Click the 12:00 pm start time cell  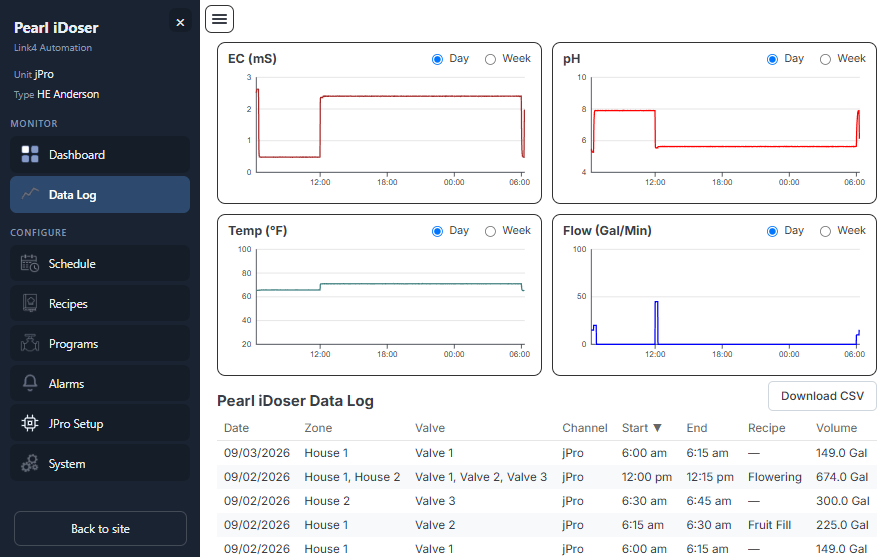click(646, 477)
